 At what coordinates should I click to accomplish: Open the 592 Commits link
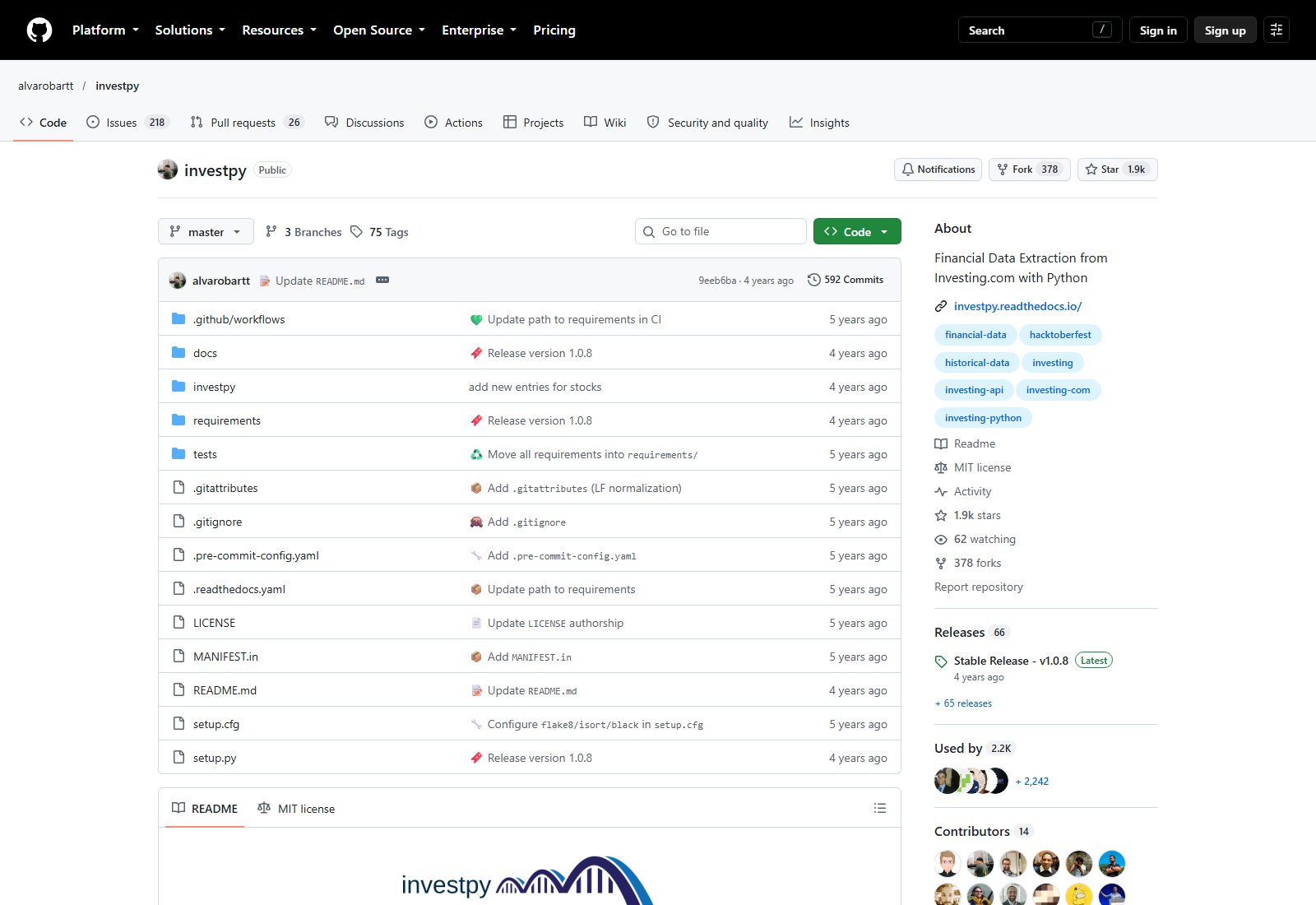pos(846,280)
